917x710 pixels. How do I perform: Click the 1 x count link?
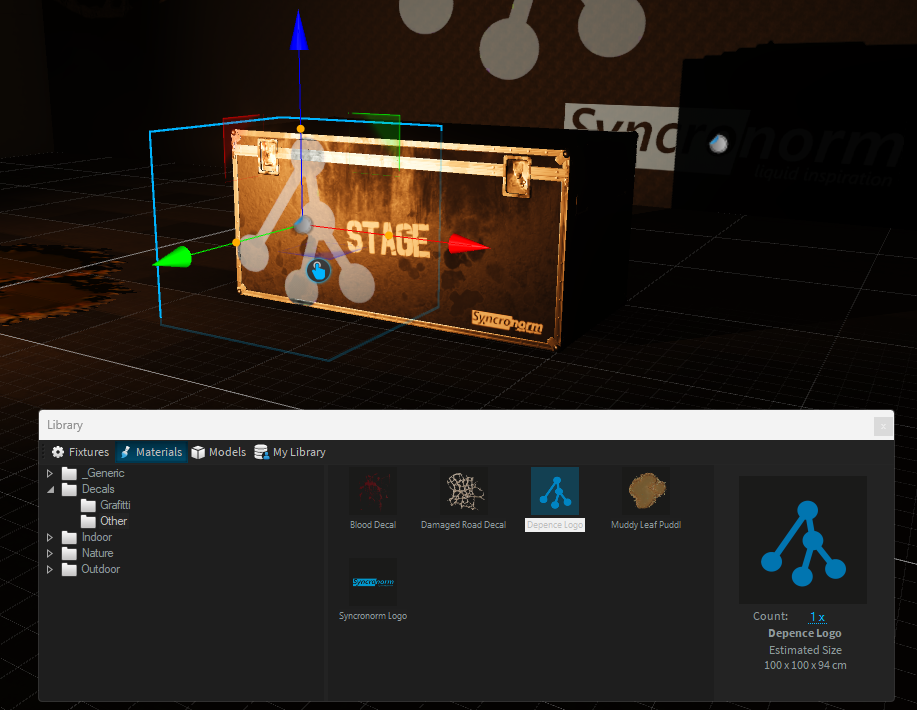pyautogui.click(x=817, y=617)
